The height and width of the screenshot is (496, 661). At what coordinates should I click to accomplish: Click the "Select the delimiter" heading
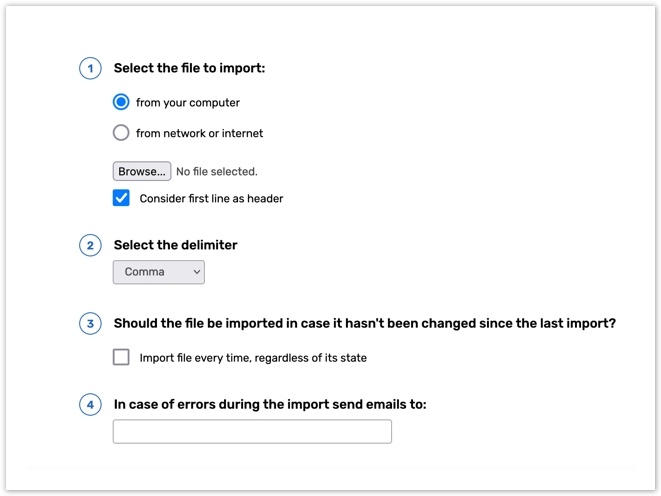(x=176, y=245)
